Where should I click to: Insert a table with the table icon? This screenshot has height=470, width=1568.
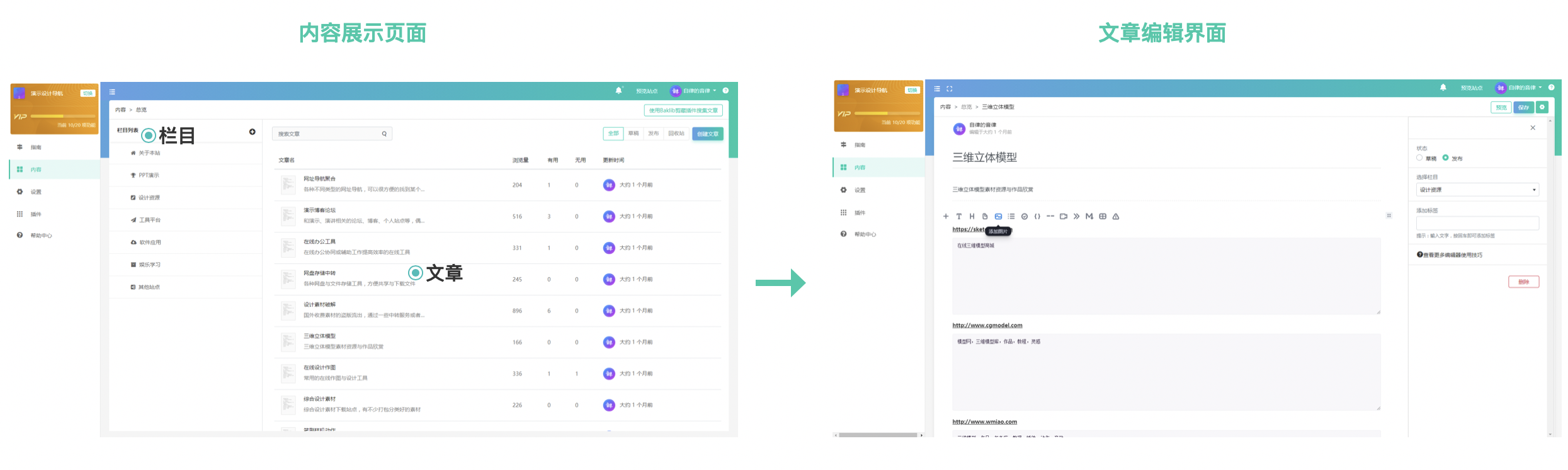coord(1103,216)
